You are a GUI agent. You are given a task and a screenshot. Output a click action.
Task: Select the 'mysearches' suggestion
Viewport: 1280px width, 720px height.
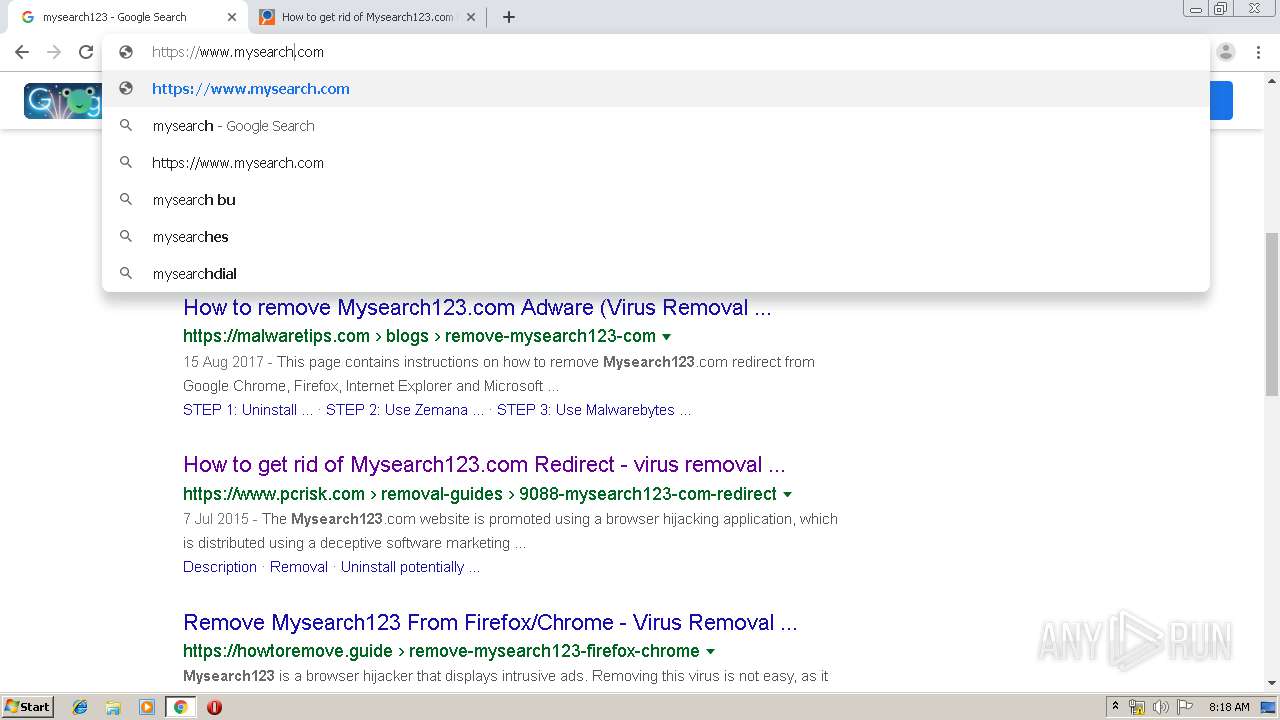pos(656,237)
